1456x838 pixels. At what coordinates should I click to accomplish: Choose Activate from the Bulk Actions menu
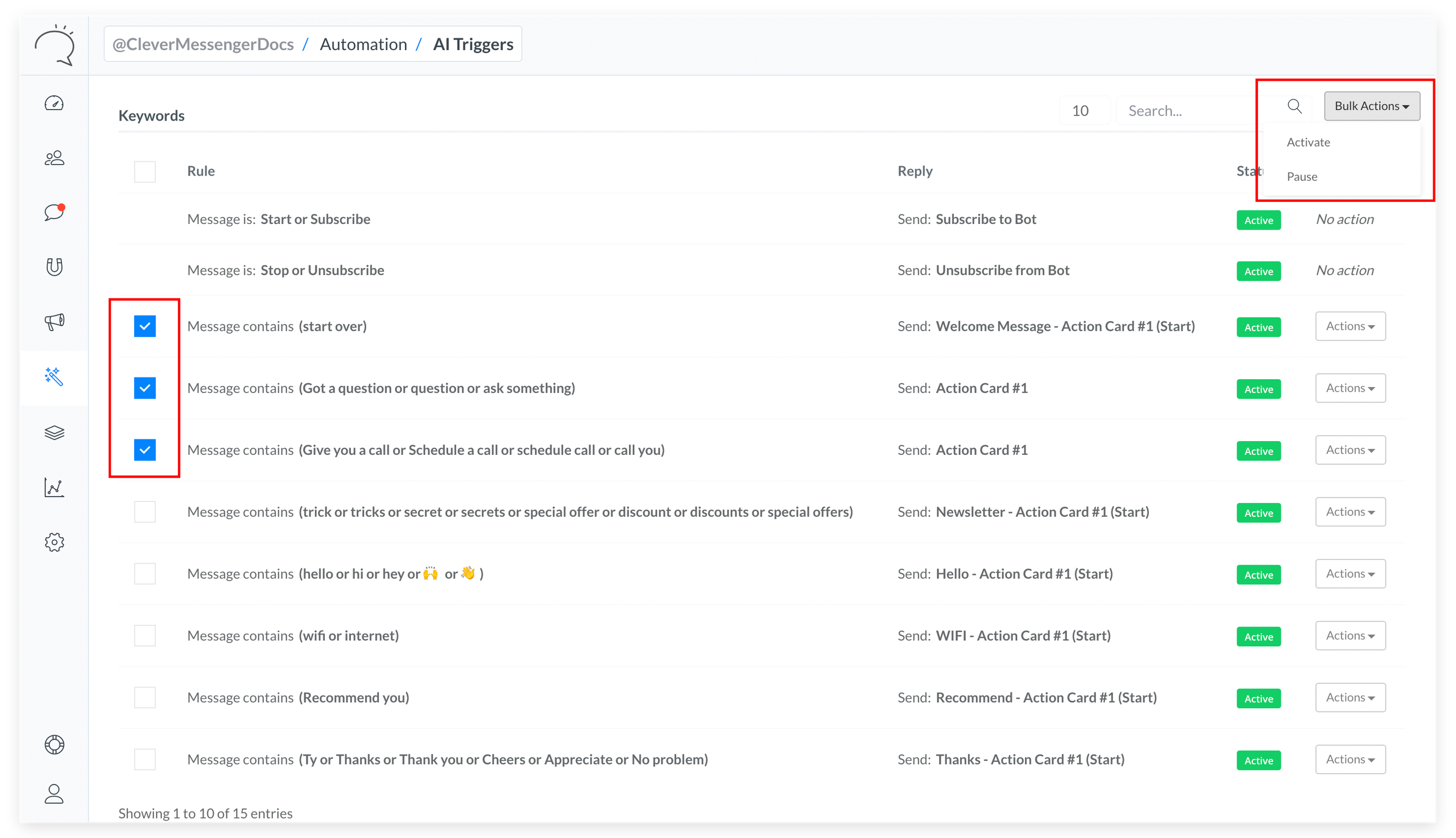tap(1308, 142)
